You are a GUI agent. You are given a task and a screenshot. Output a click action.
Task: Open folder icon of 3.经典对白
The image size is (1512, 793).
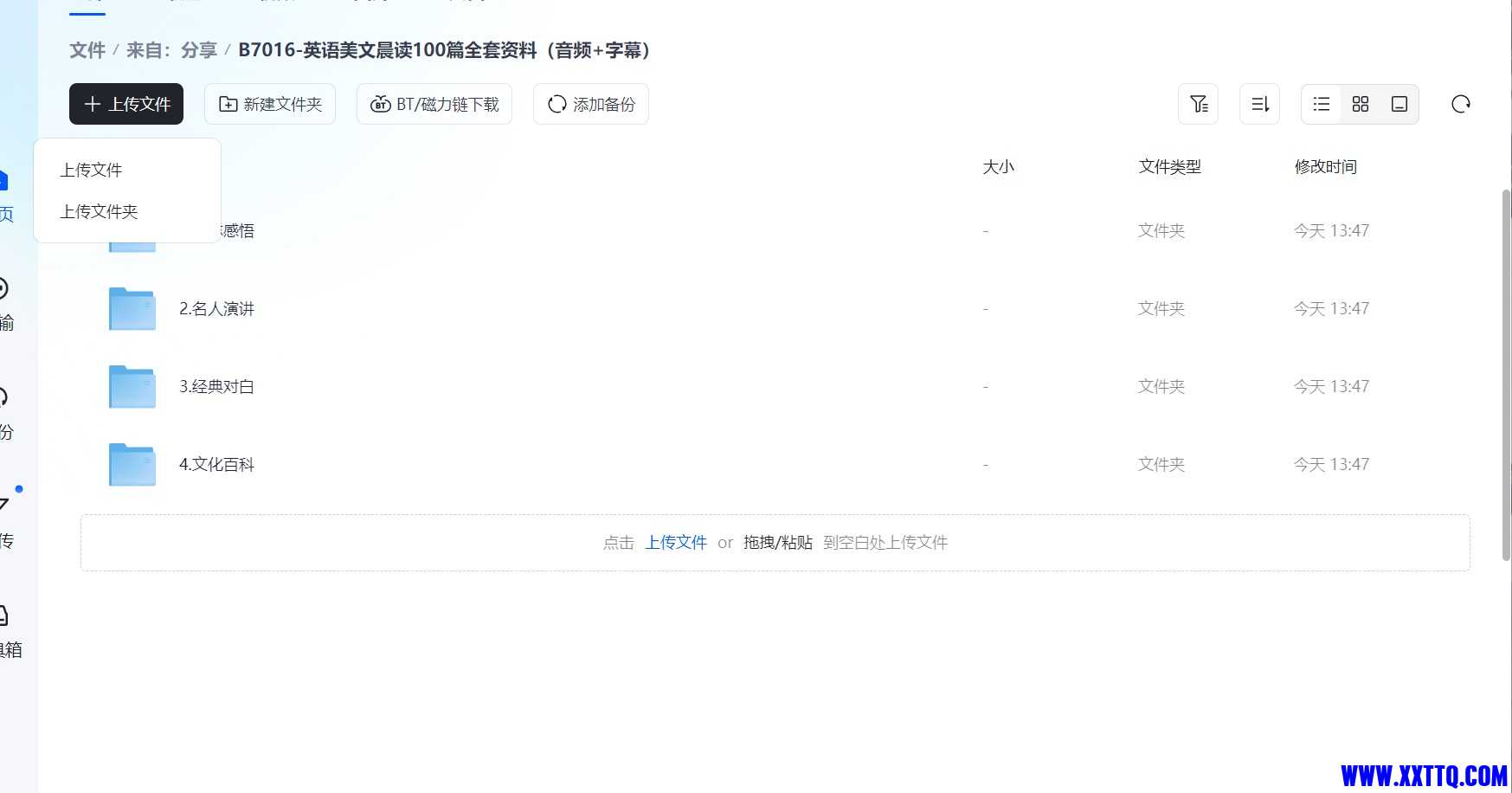pyautogui.click(x=132, y=386)
